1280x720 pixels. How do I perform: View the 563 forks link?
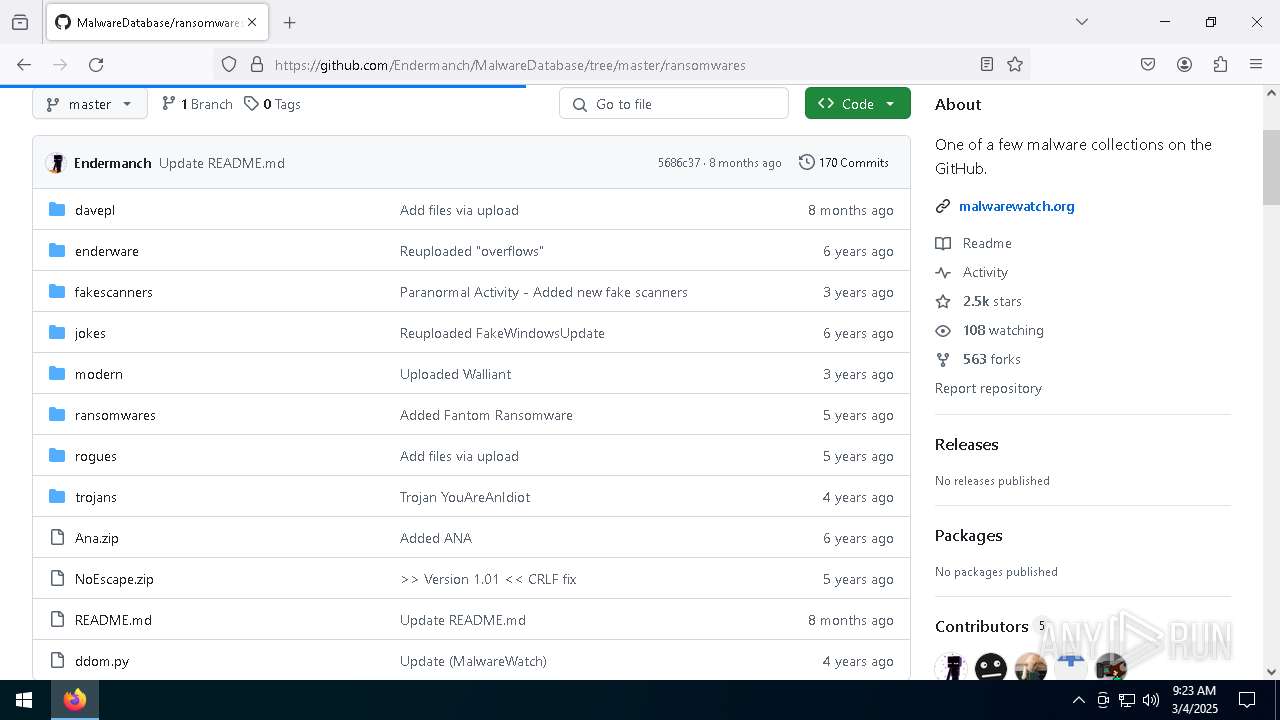pos(978,359)
